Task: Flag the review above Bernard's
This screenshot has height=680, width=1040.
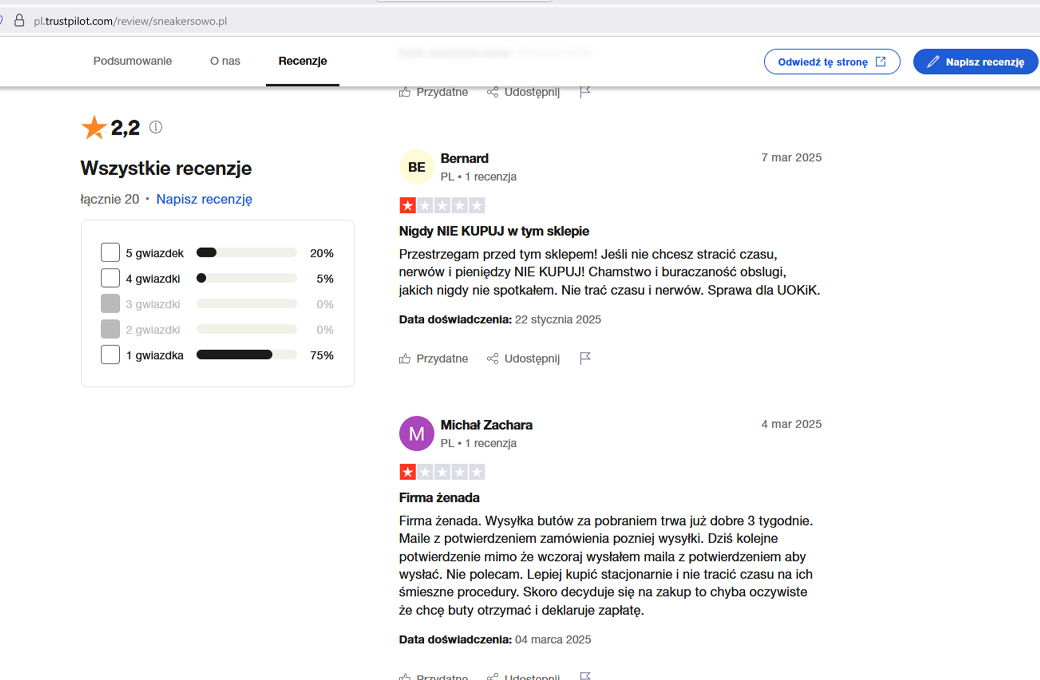Action: pyautogui.click(x=584, y=92)
